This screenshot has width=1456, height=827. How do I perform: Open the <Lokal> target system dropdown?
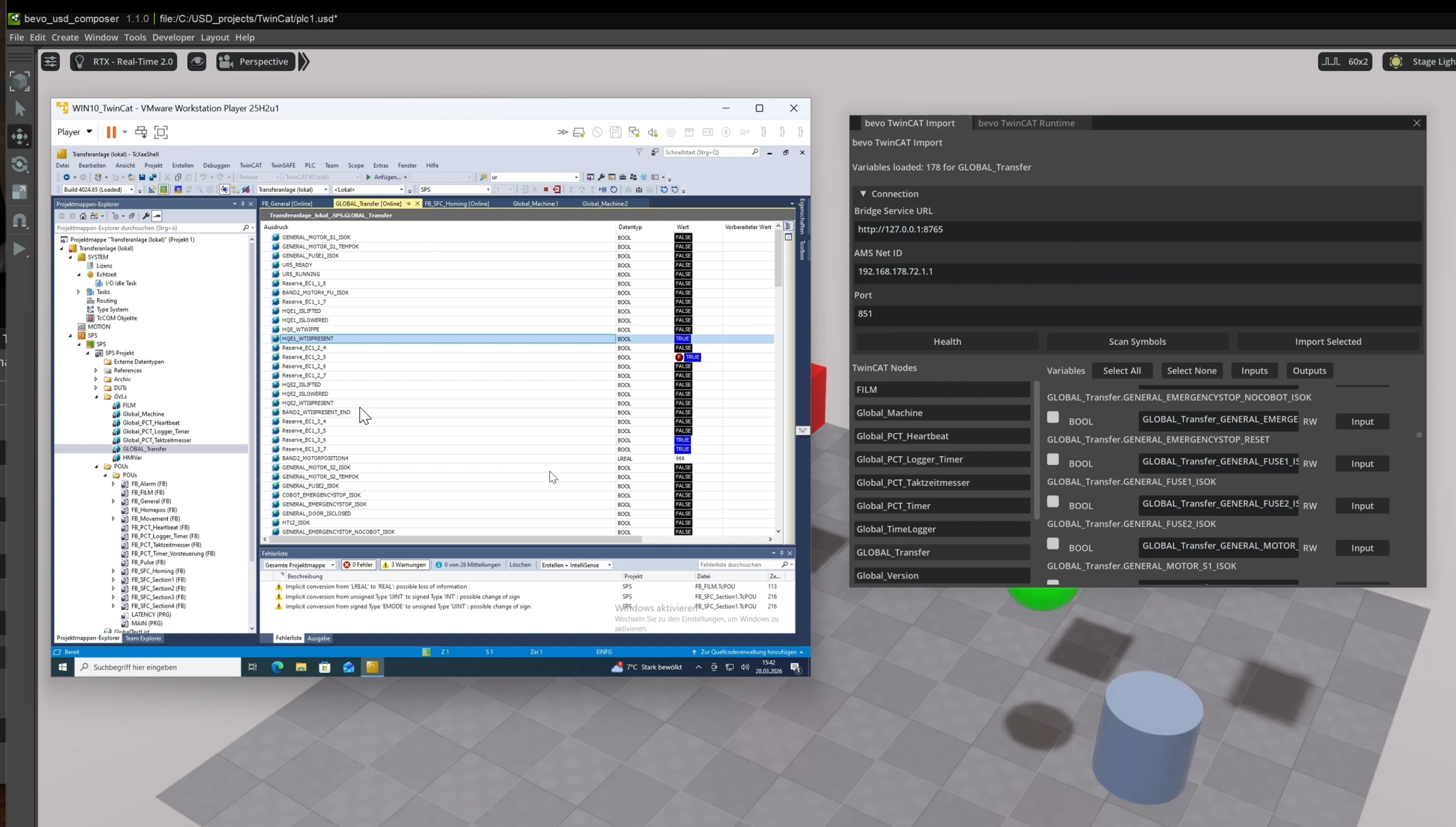pos(368,190)
